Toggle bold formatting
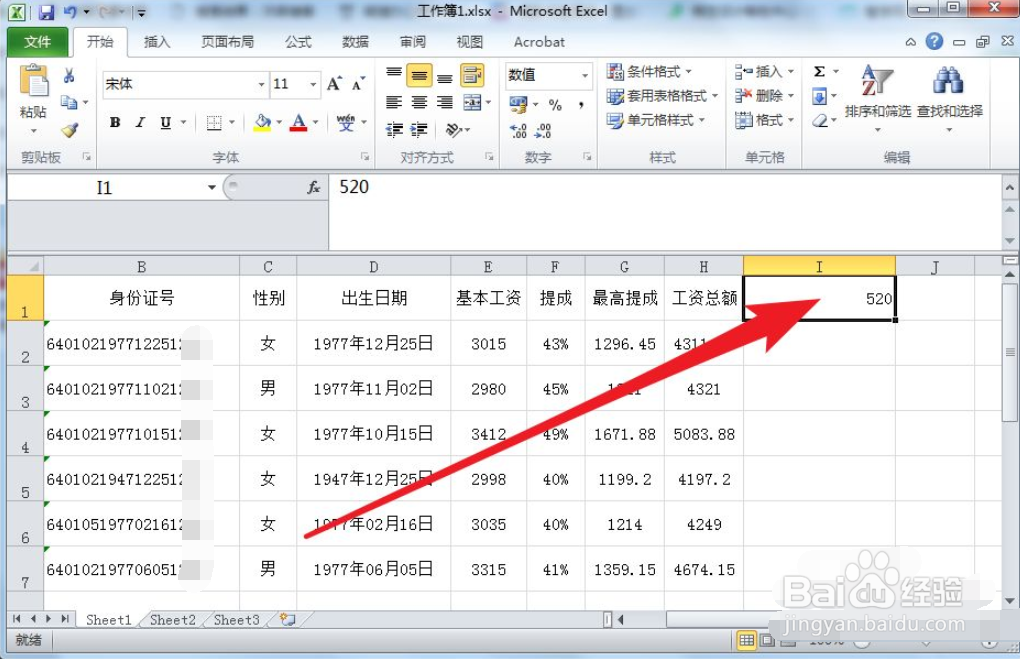This screenshot has width=1020, height=659. (x=115, y=121)
